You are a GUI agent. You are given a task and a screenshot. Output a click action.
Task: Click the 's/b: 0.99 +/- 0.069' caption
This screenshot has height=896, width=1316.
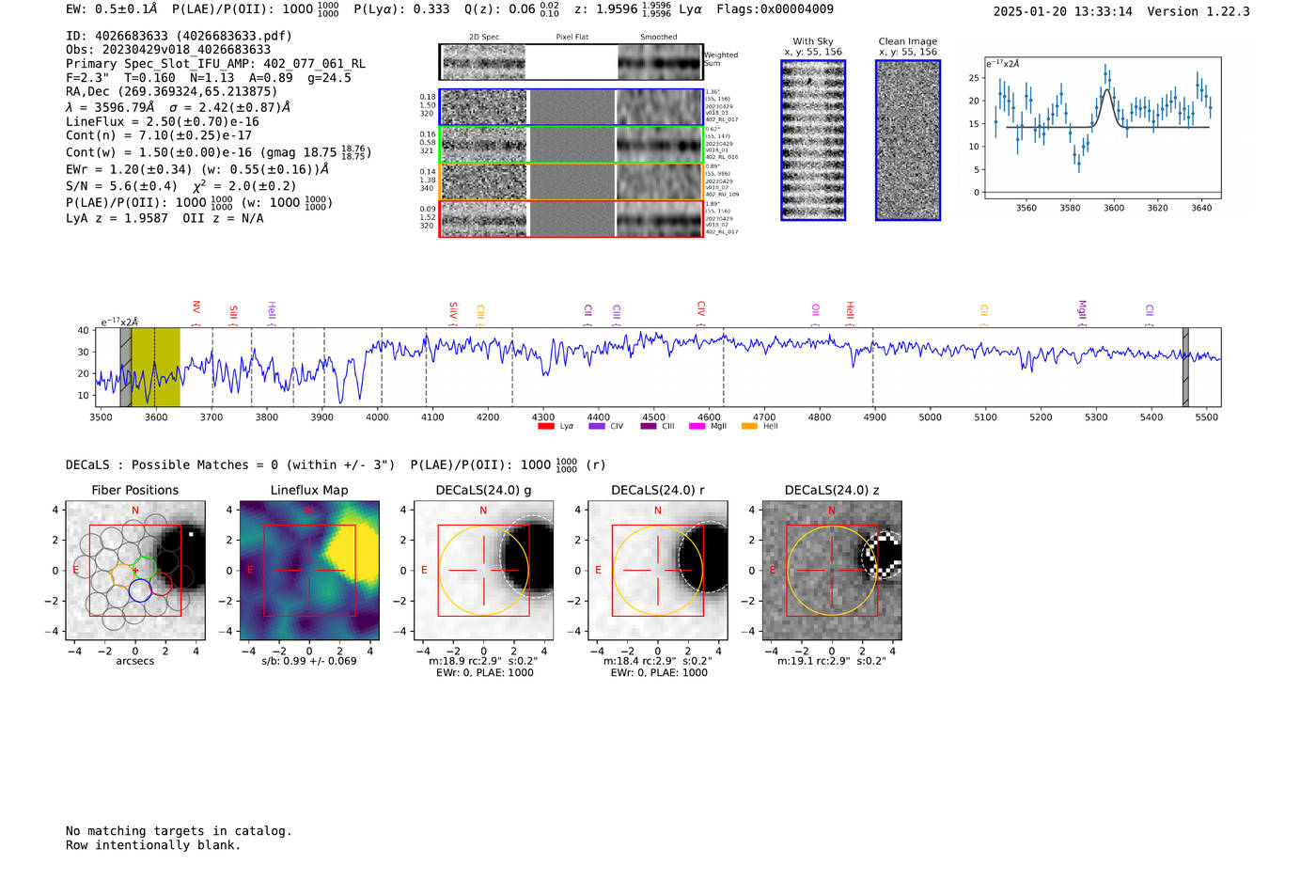[x=309, y=661]
